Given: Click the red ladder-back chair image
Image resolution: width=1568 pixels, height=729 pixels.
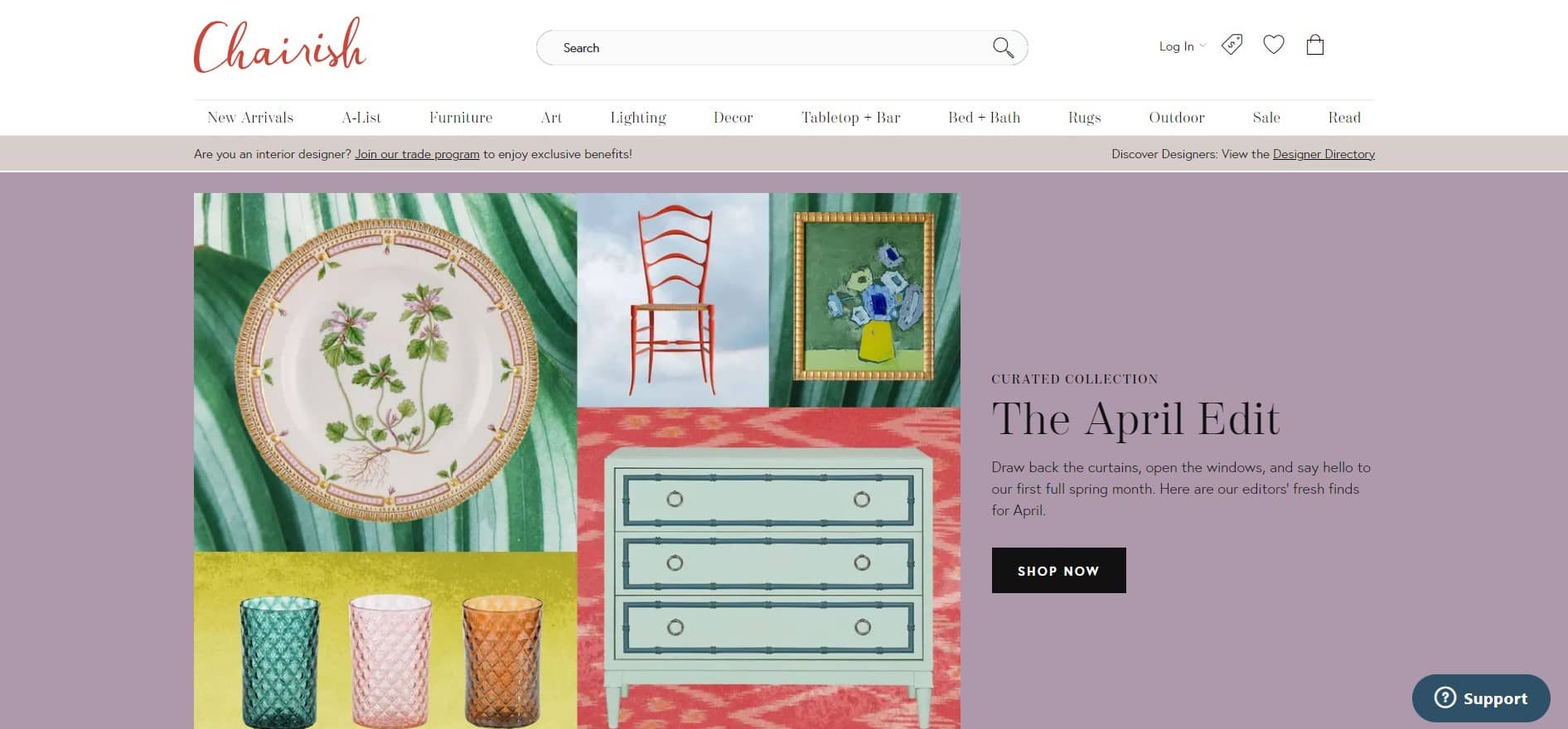Looking at the screenshot, I should click(672, 300).
